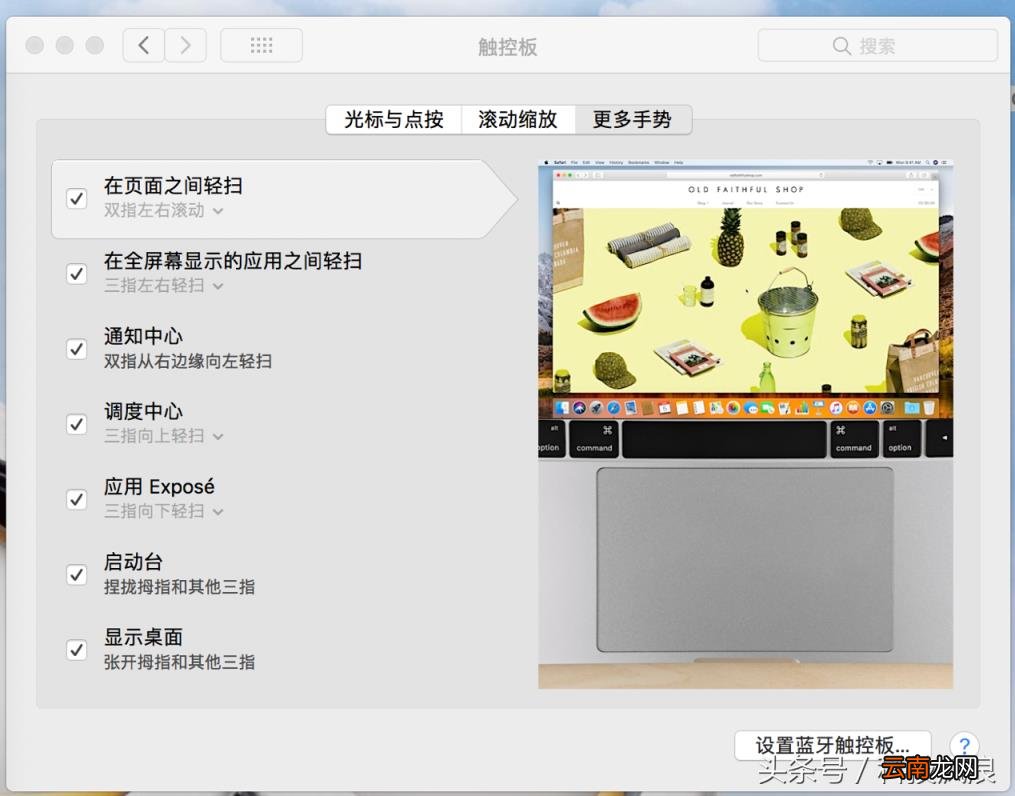Uncheck the 应用 Exposé checkbox

pos(77,499)
